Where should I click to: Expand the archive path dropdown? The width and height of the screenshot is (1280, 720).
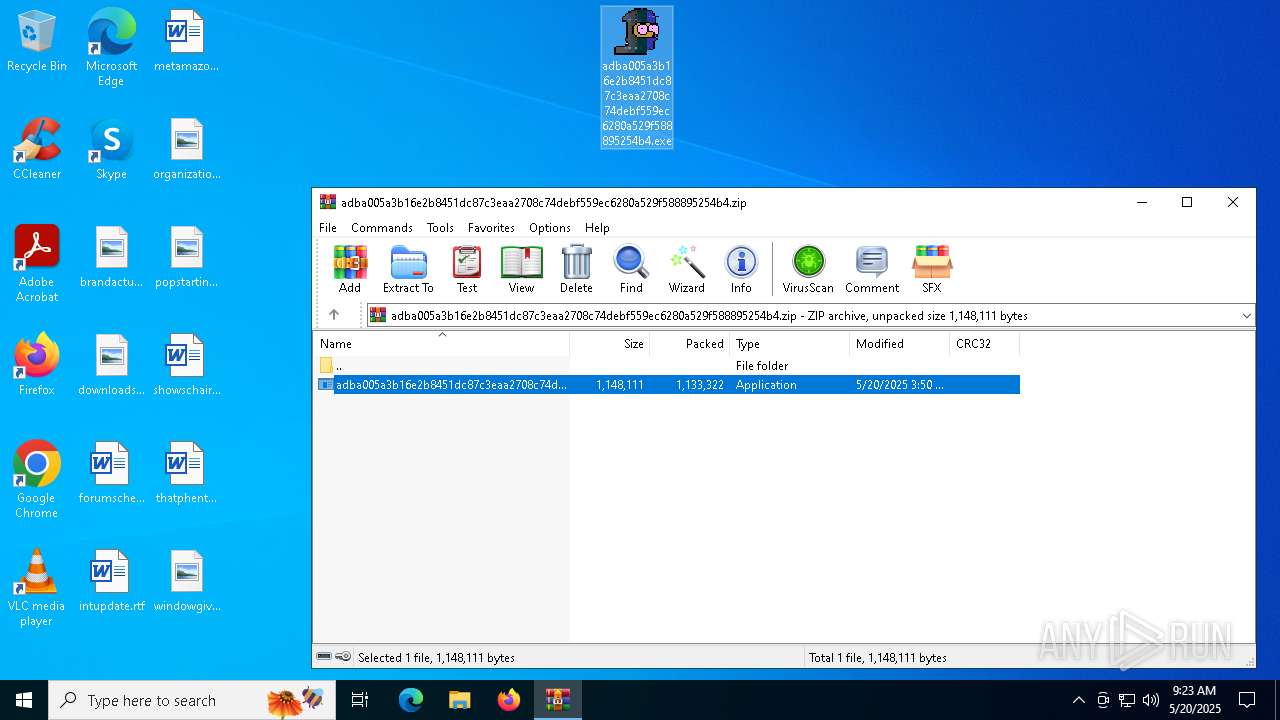(x=1246, y=316)
